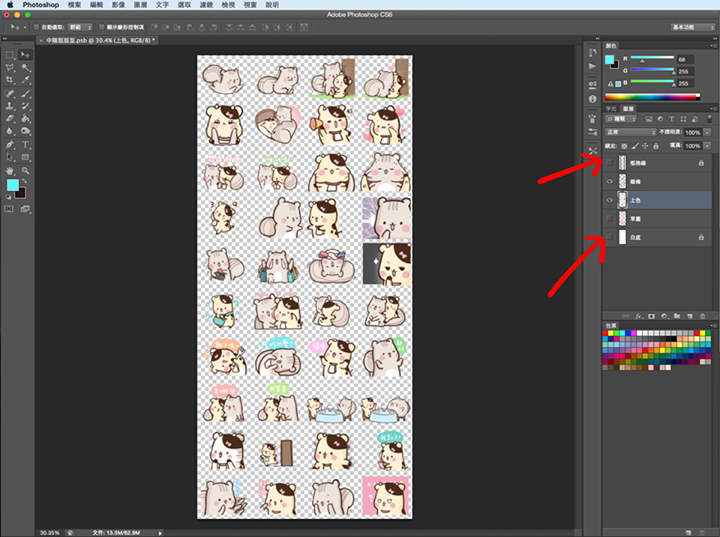720x537 pixels.
Task: Switch to the Layers panel tab
Action: pyautogui.click(x=628, y=108)
